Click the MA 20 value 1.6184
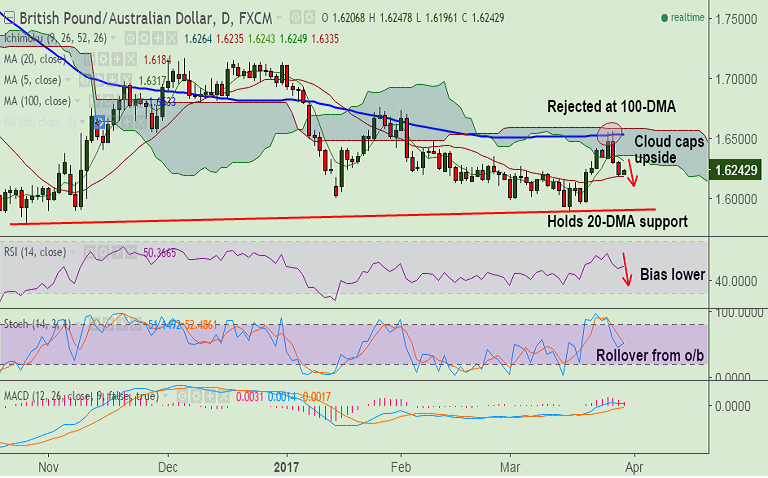The width and height of the screenshot is (768, 478). click(x=157, y=60)
